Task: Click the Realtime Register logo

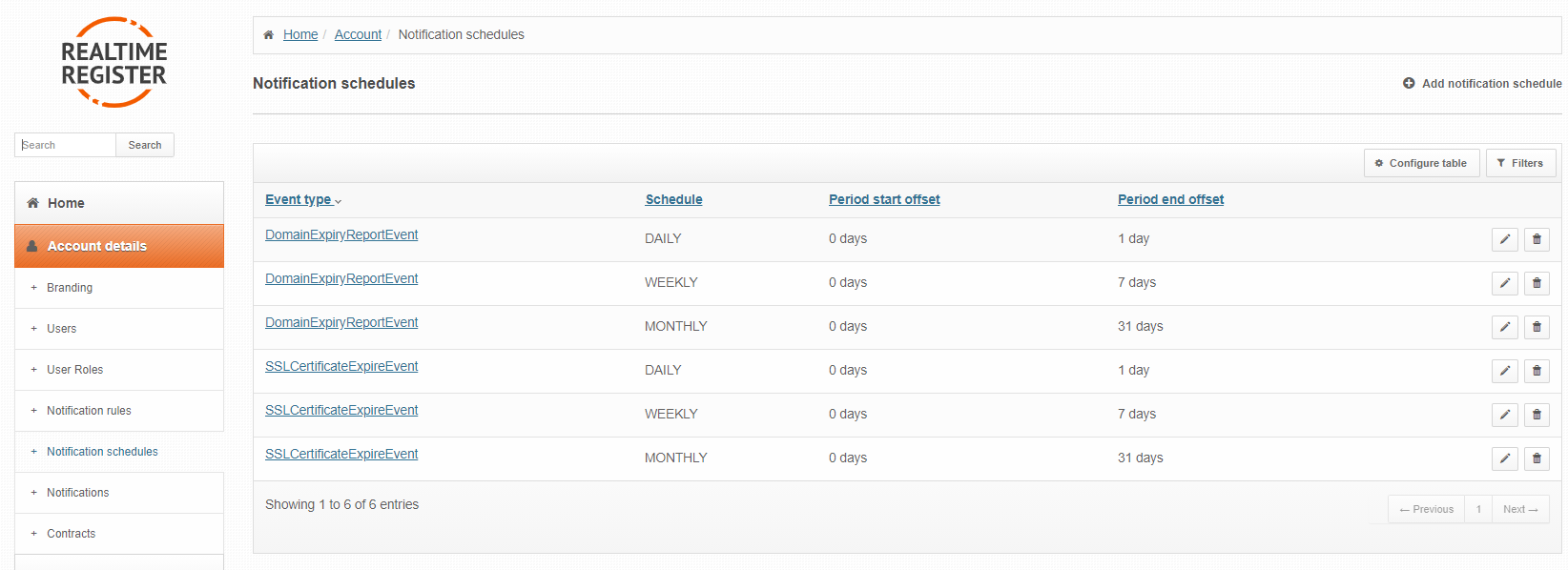Action: pos(113,62)
